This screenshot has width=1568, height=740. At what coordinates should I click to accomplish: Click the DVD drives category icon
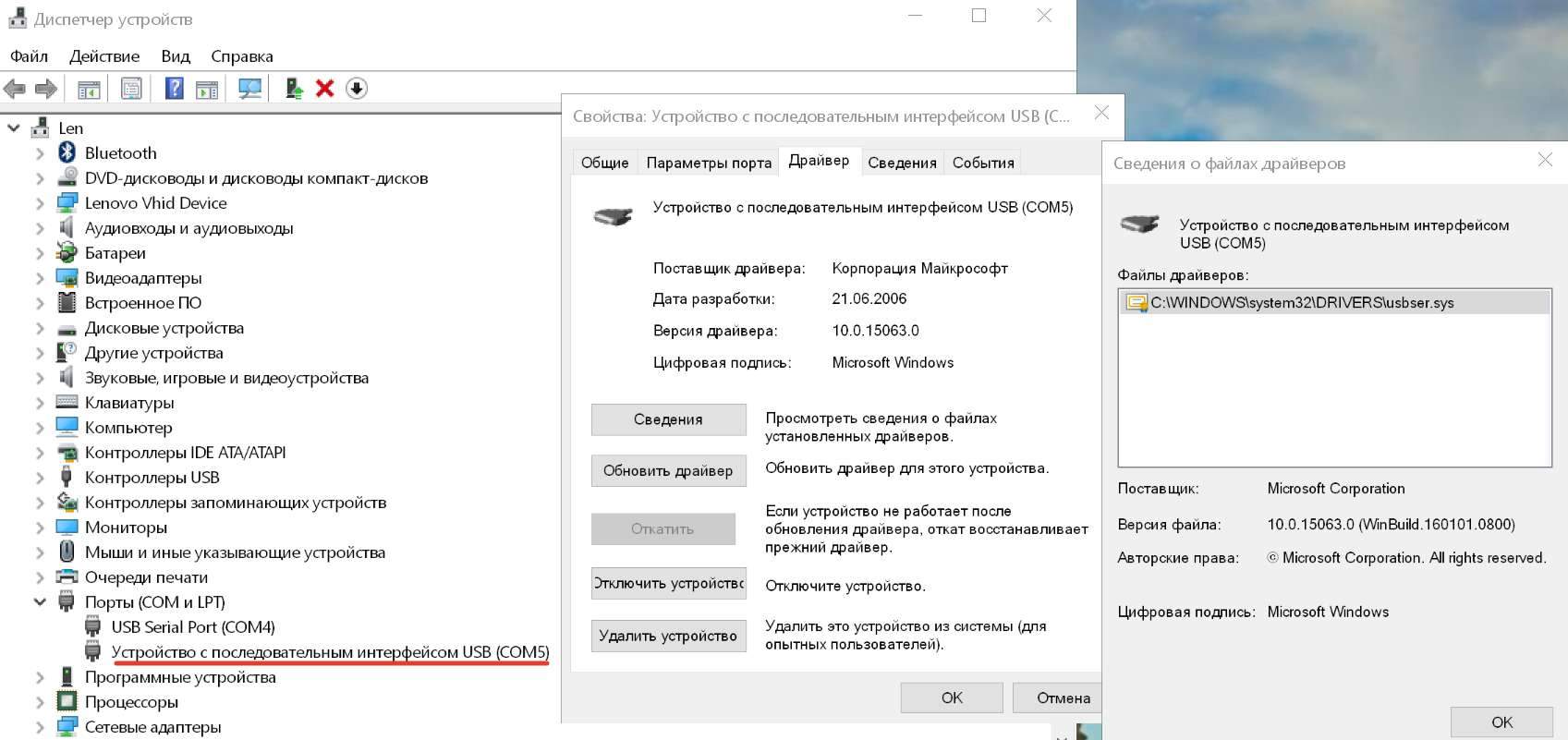(67, 177)
